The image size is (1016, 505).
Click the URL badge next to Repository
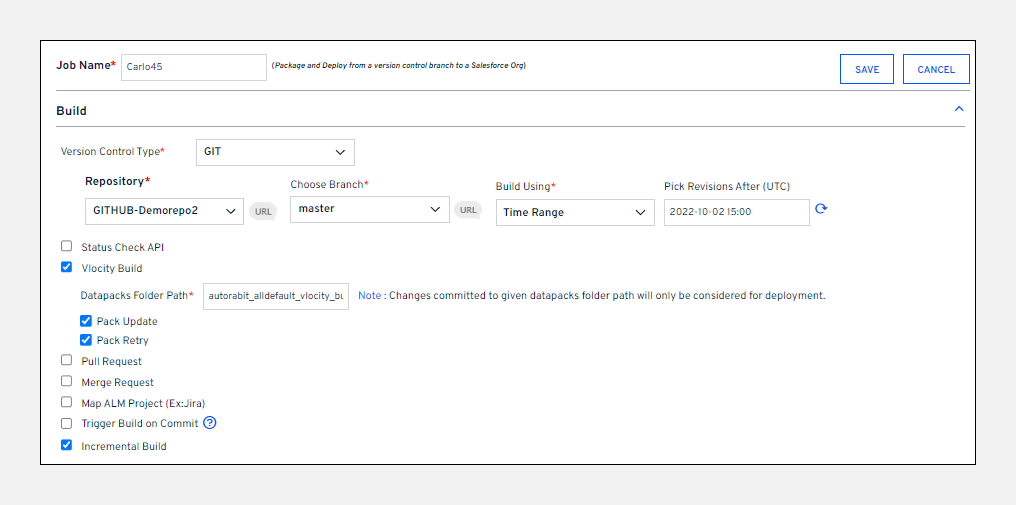click(263, 211)
